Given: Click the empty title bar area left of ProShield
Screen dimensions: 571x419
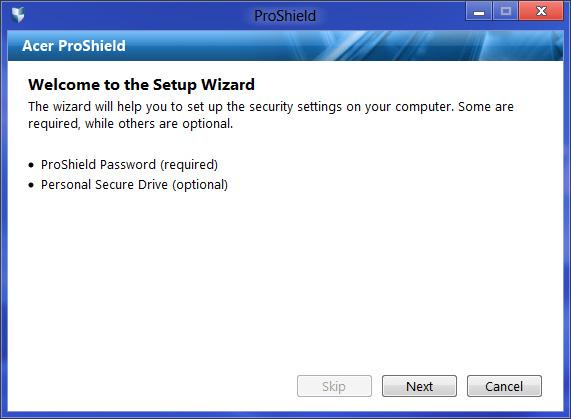Looking at the screenshot, I should pyautogui.click(x=138, y=15).
